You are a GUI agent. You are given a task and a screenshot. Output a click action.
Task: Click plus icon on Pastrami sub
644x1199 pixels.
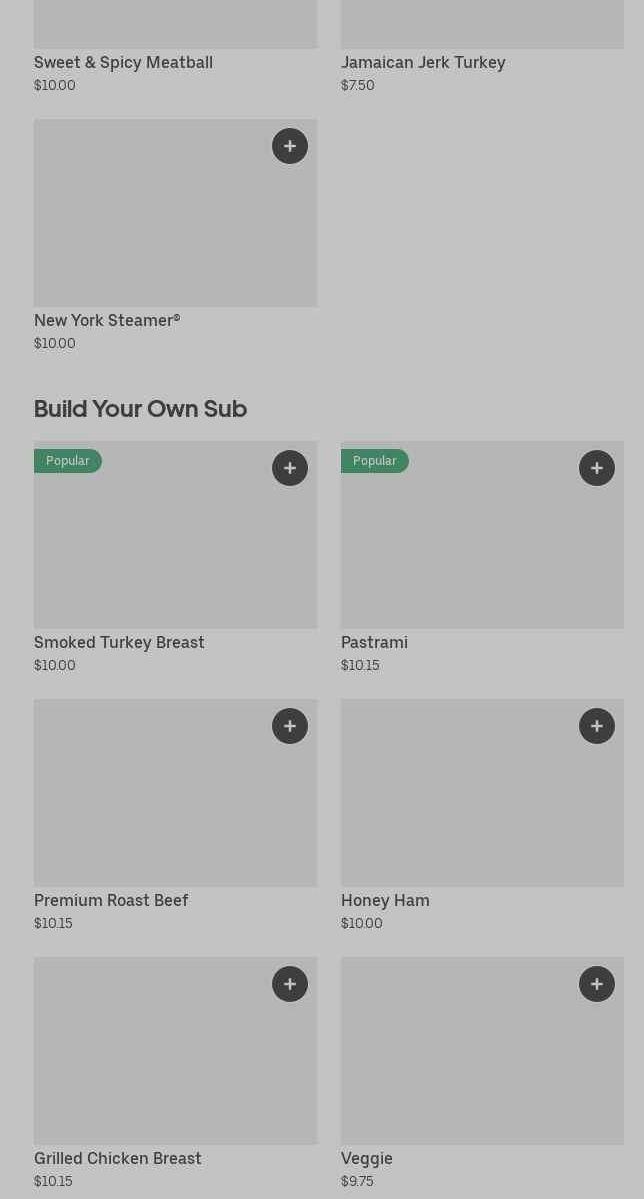(x=597, y=468)
